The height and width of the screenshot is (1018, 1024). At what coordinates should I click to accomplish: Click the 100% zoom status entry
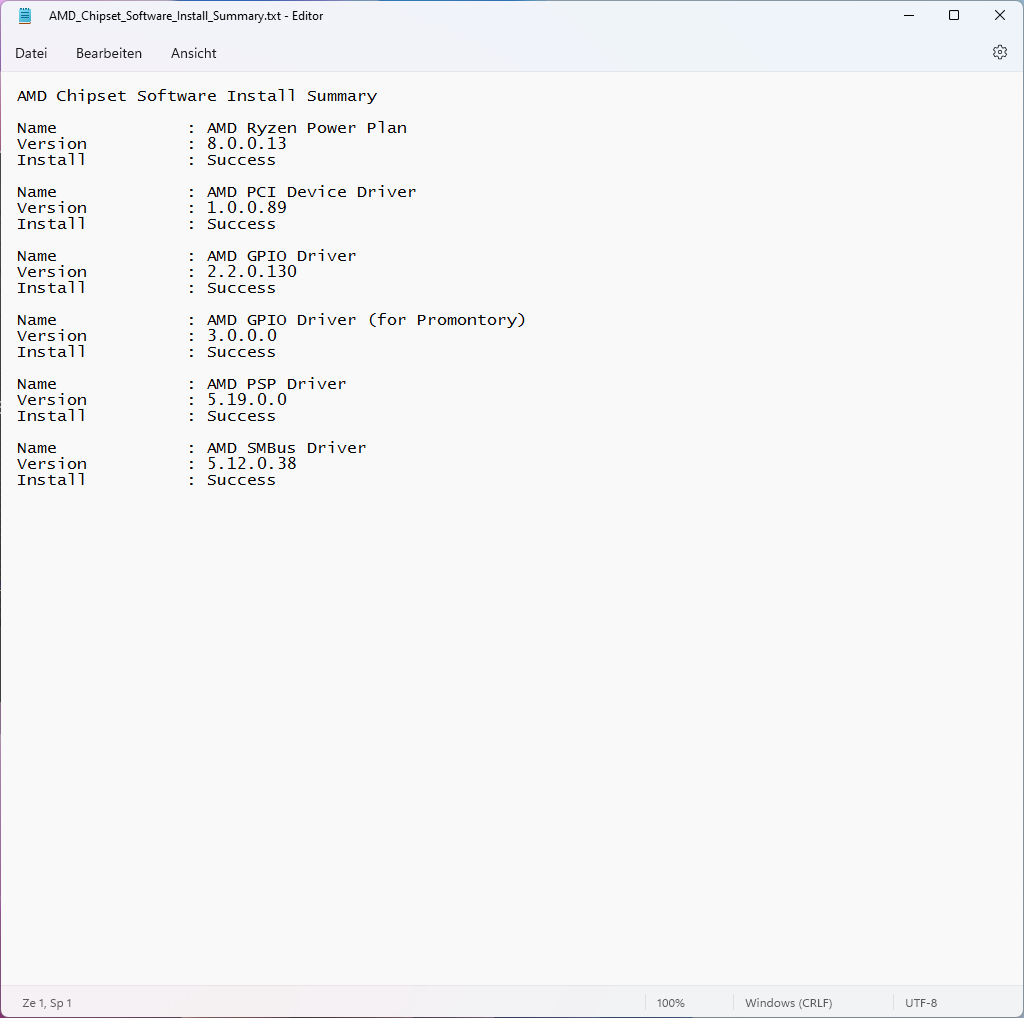[670, 1003]
